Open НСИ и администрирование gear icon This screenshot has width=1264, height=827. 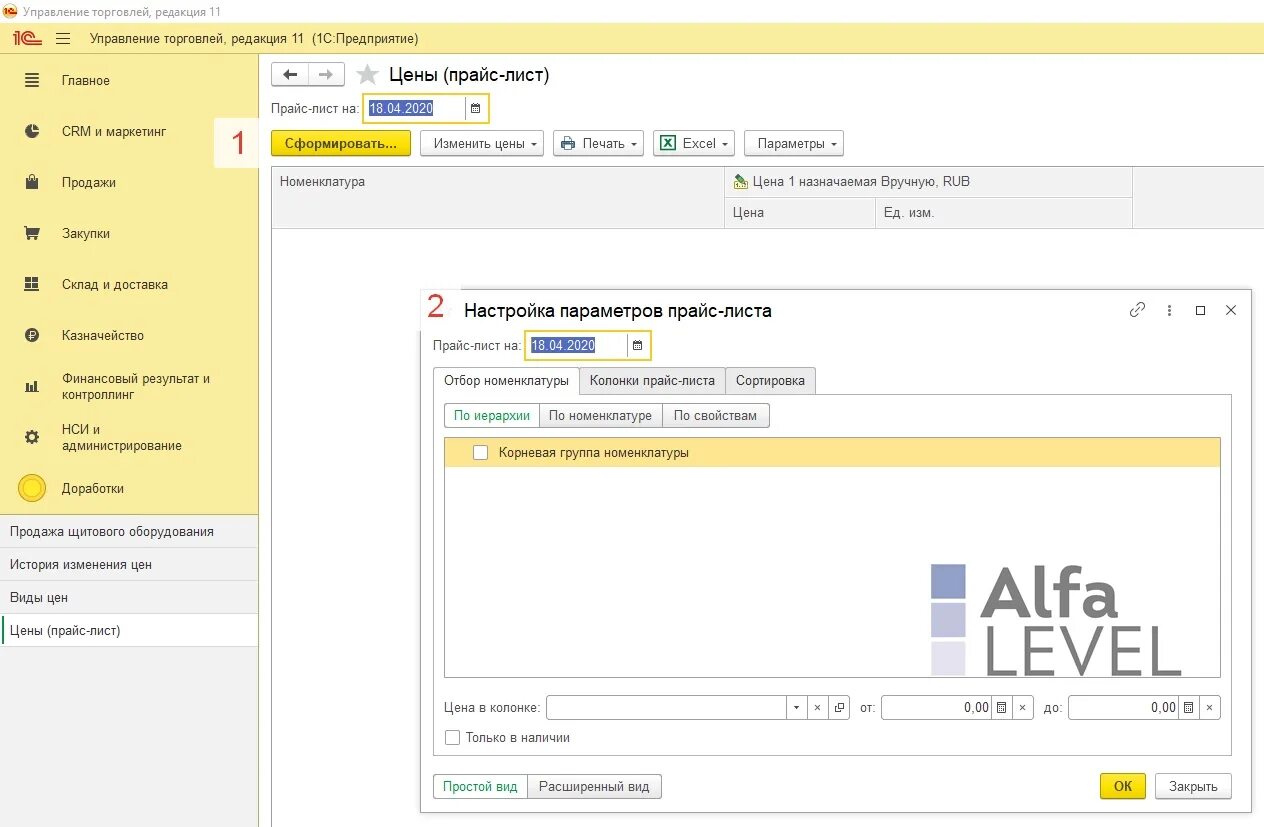click(x=32, y=437)
